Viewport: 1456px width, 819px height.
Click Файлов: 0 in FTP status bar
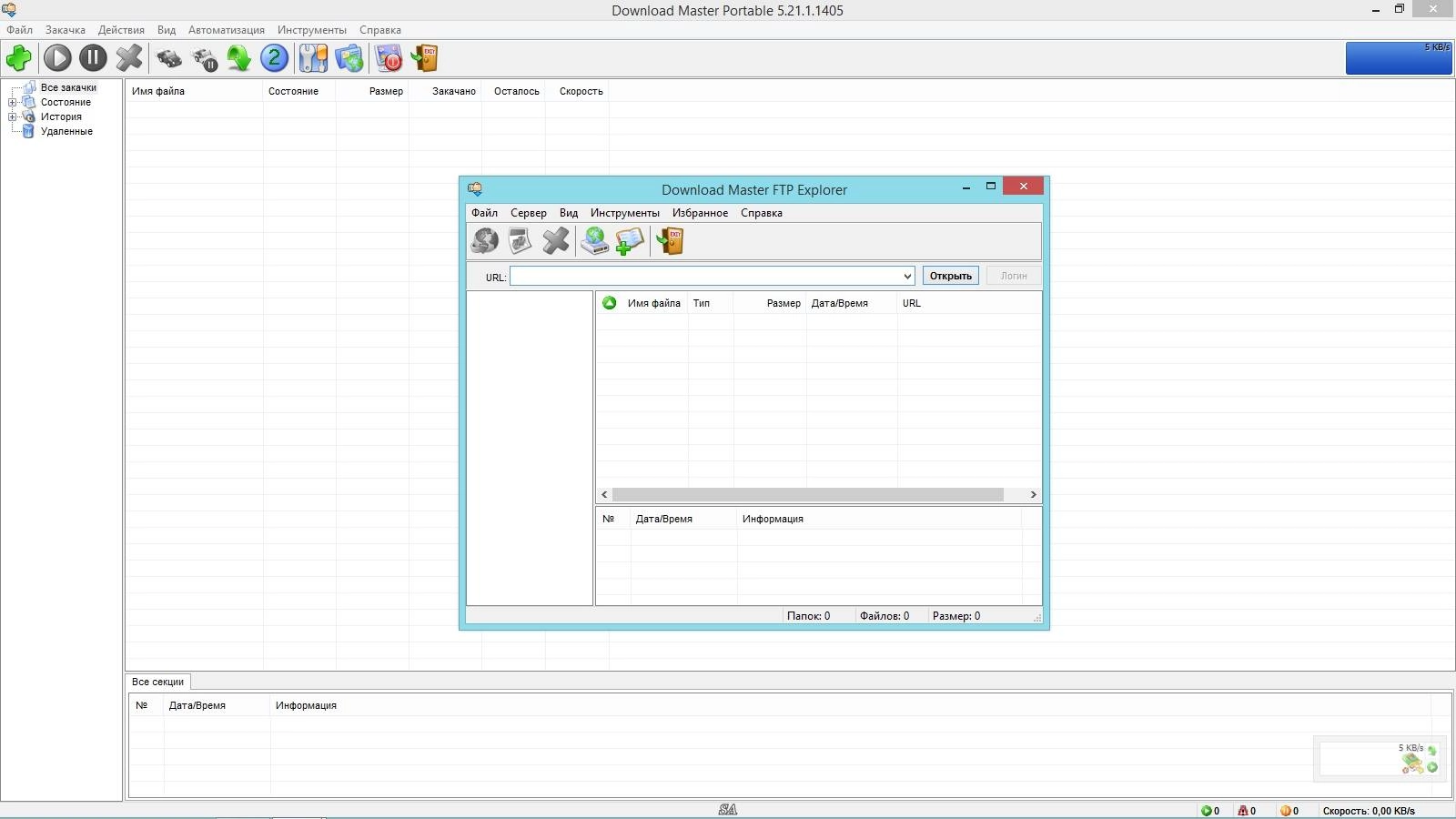tap(885, 616)
